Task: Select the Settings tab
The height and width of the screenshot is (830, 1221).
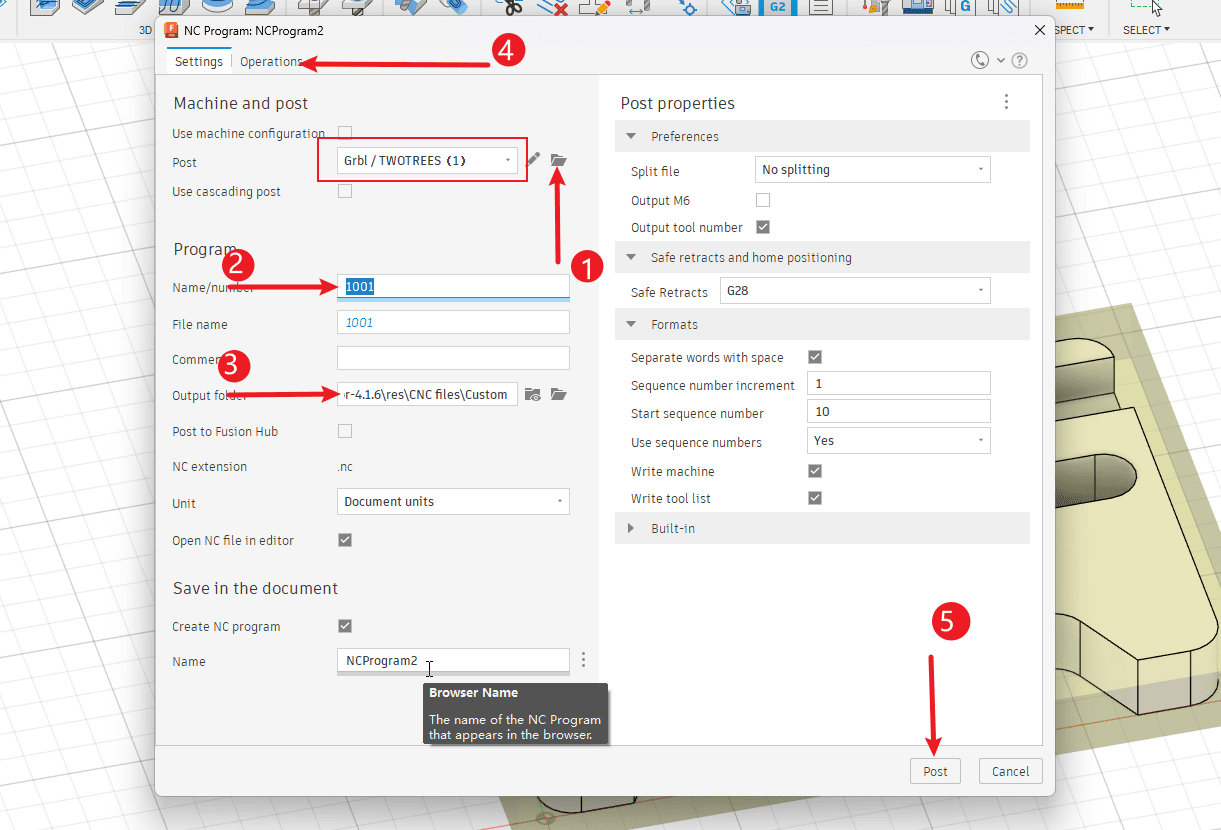Action: pyautogui.click(x=199, y=61)
